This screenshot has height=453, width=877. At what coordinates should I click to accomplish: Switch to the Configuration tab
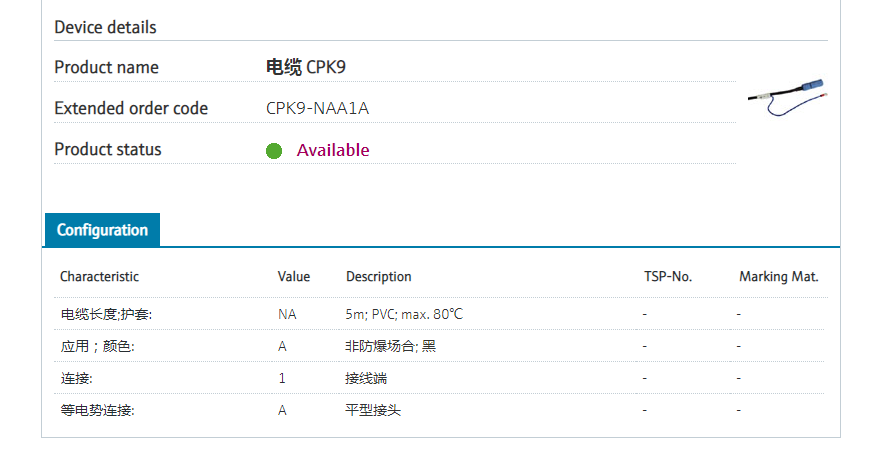[x=102, y=230]
